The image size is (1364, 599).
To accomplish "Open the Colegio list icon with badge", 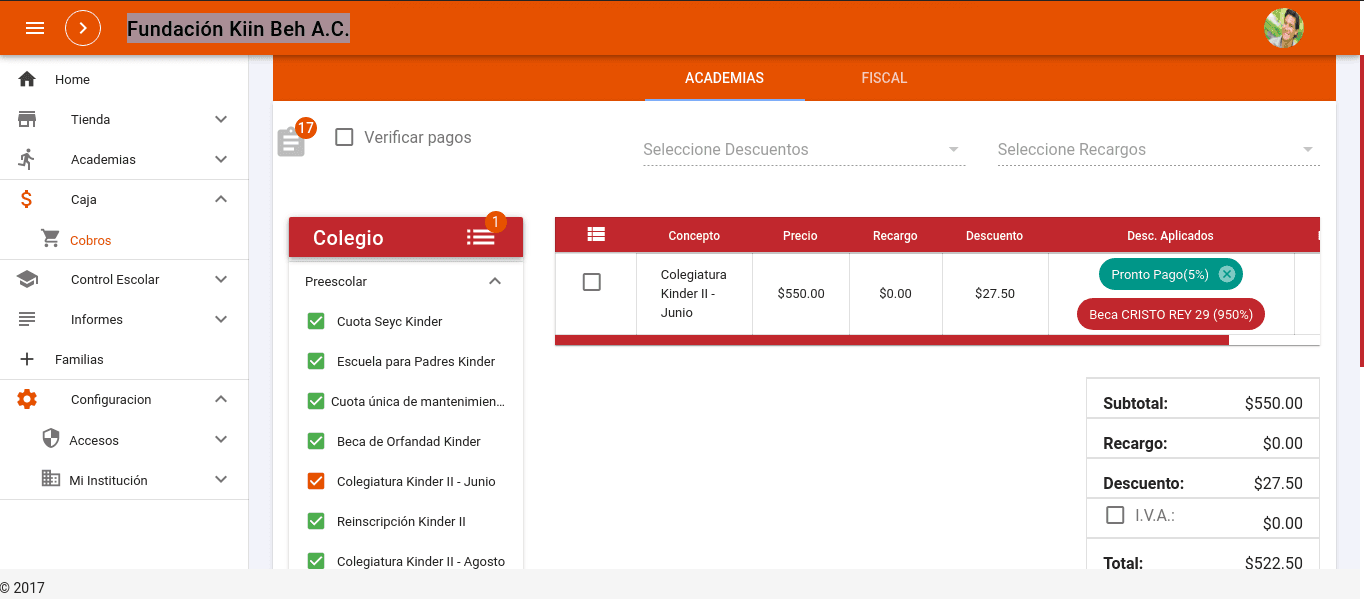I will pyautogui.click(x=480, y=237).
